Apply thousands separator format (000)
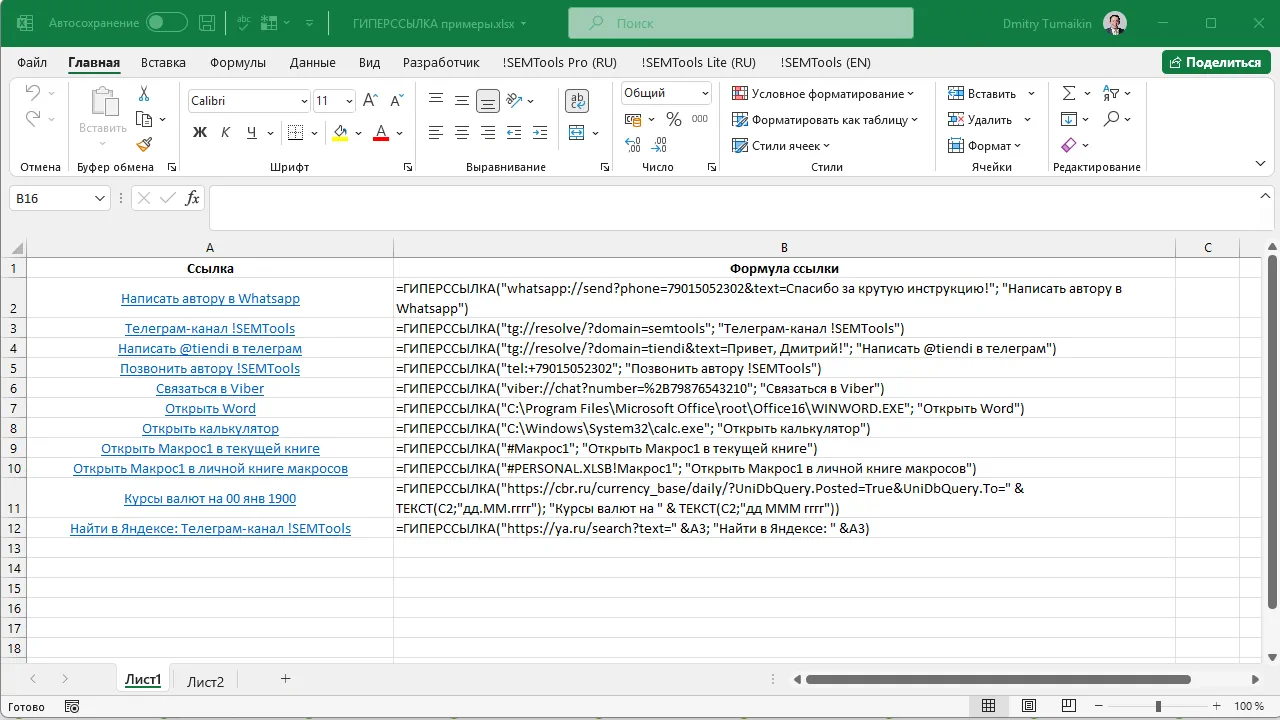Viewport: 1280px width, 720px height. click(x=700, y=119)
